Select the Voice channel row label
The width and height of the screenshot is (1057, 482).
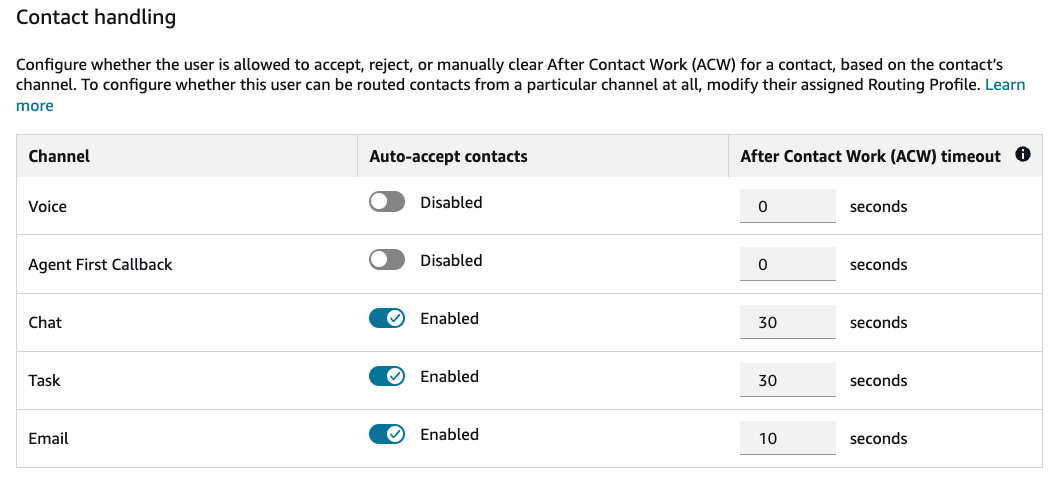[48, 207]
